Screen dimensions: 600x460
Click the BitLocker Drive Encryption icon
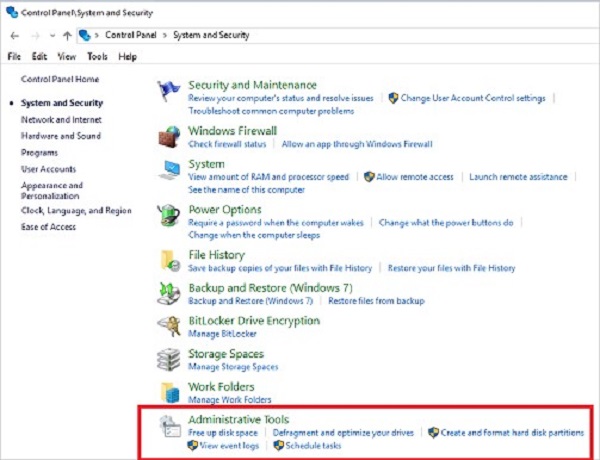coord(169,326)
